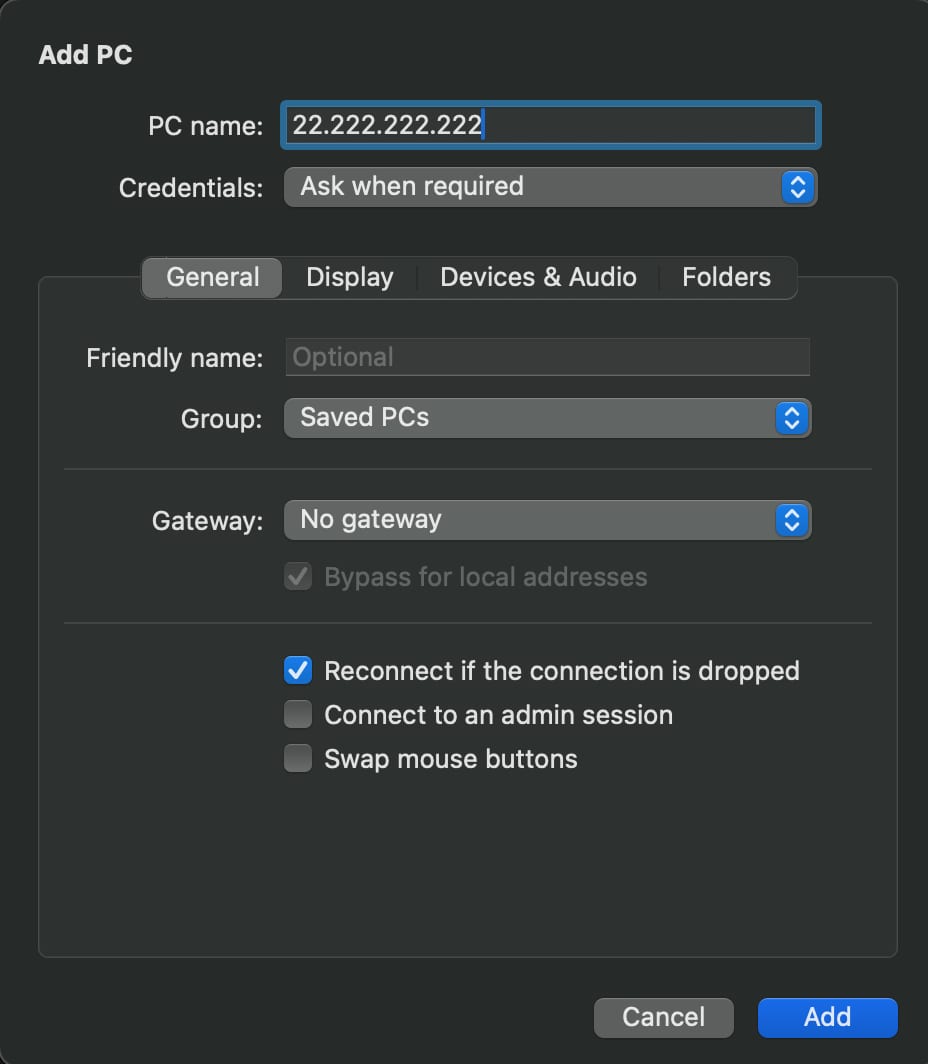Image resolution: width=928 pixels, height=1064 pixels.
Task: Disable 'Reconnect if the connection is dropped'
Action: pyautogui.click(x=298, y=671)
